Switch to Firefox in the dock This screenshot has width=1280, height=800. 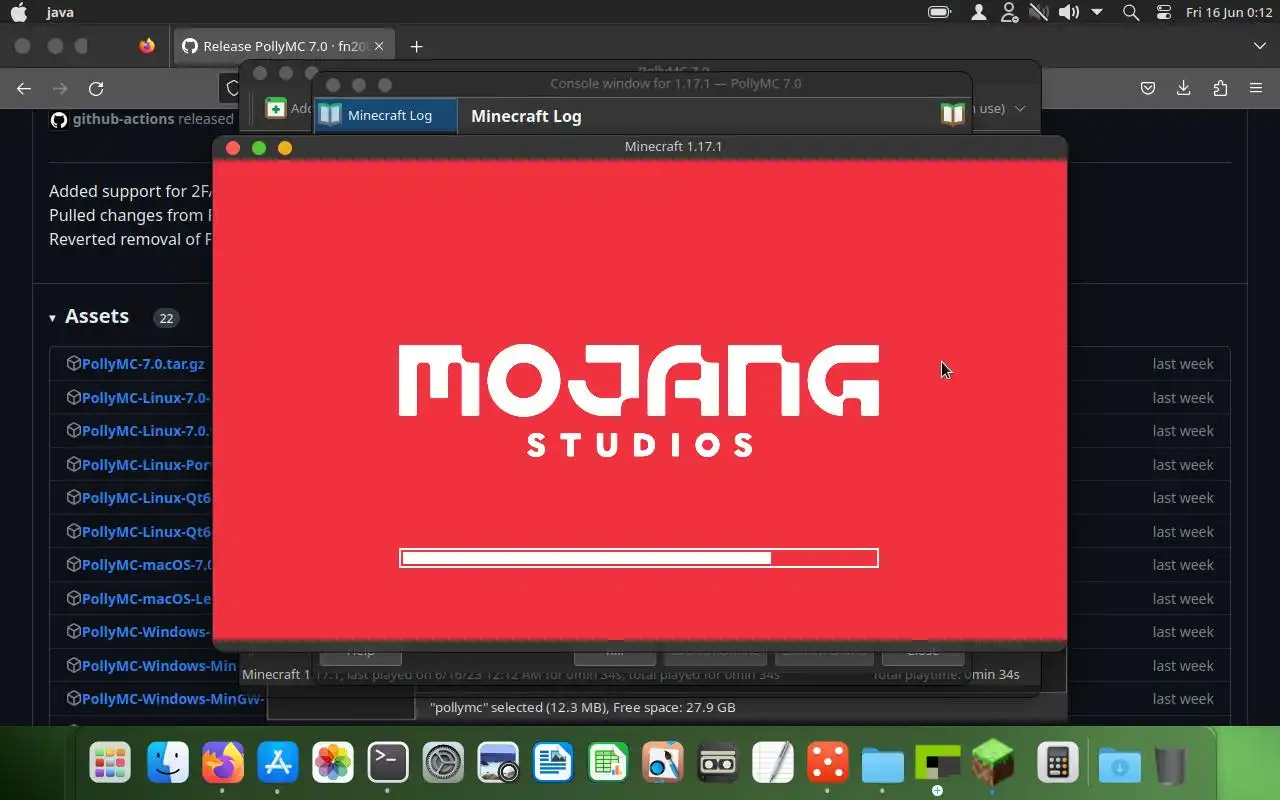(x=223, y=764)
